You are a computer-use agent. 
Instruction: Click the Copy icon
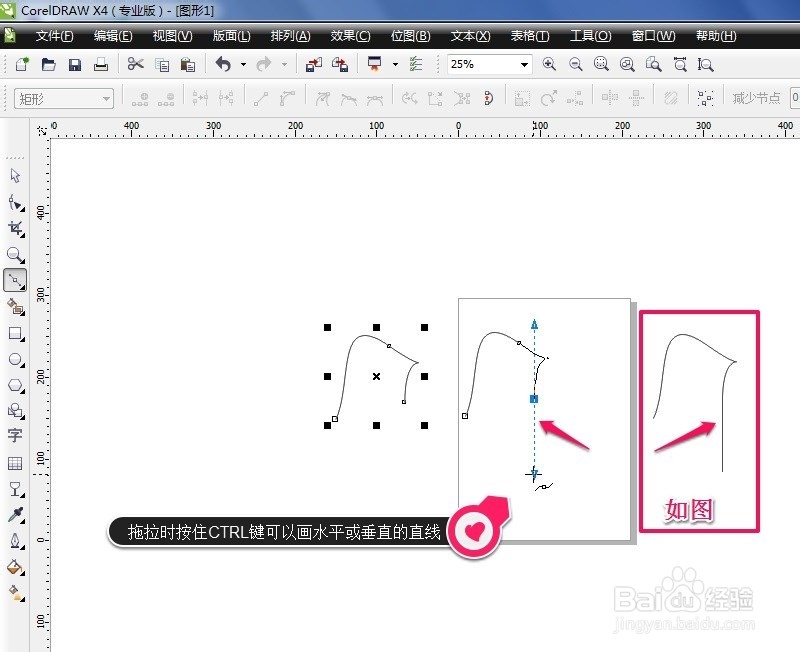coord(162,65)
